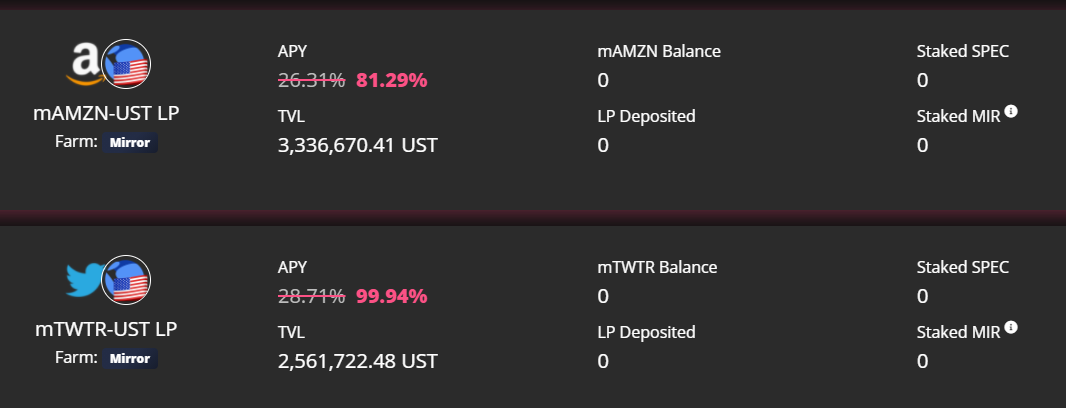The image size is (1066, 408).
Task: Click info icon next to mAMZN Staked MIR
Action: coord(1011,112)
